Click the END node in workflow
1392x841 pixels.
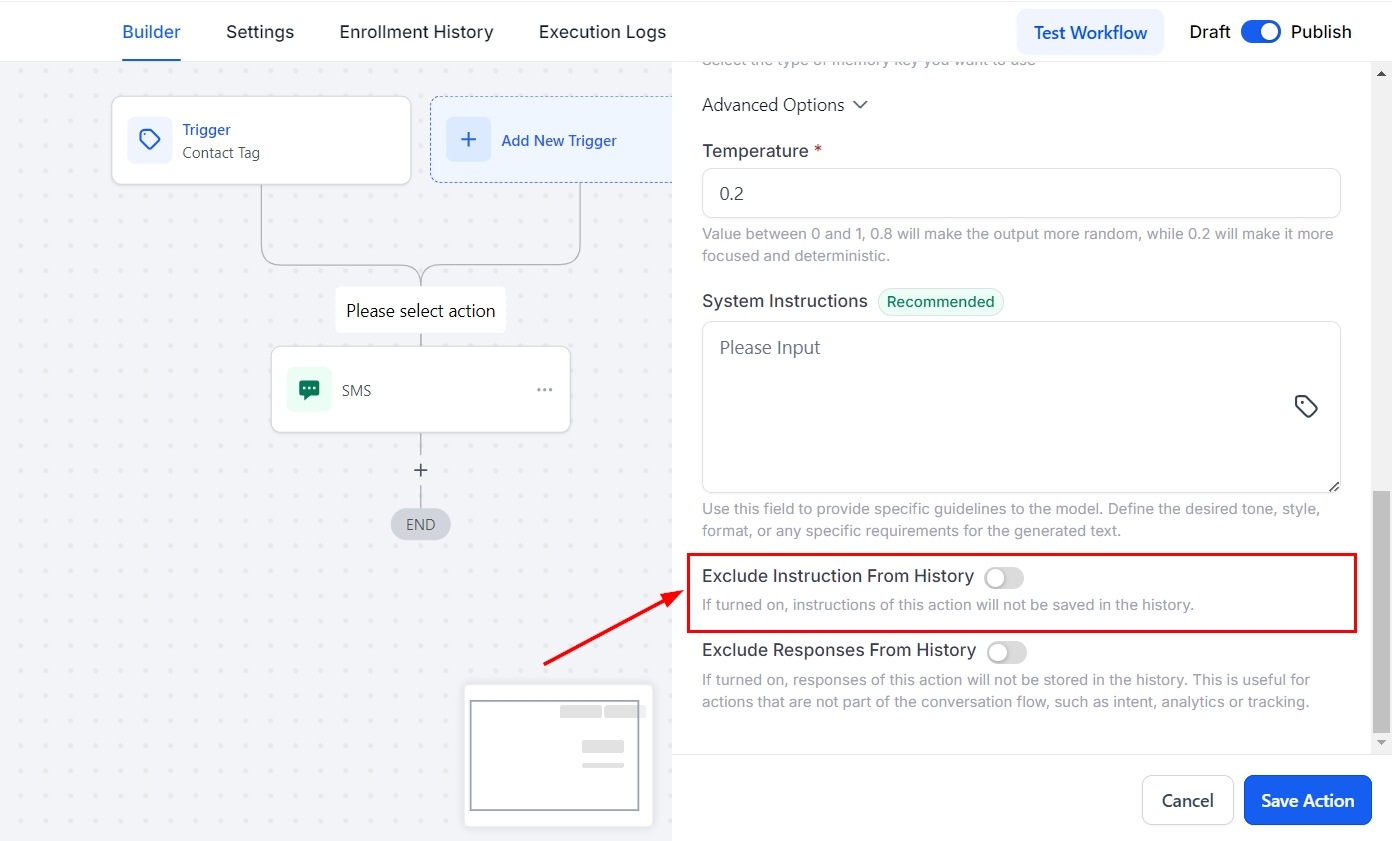click(x=421, y=524)
